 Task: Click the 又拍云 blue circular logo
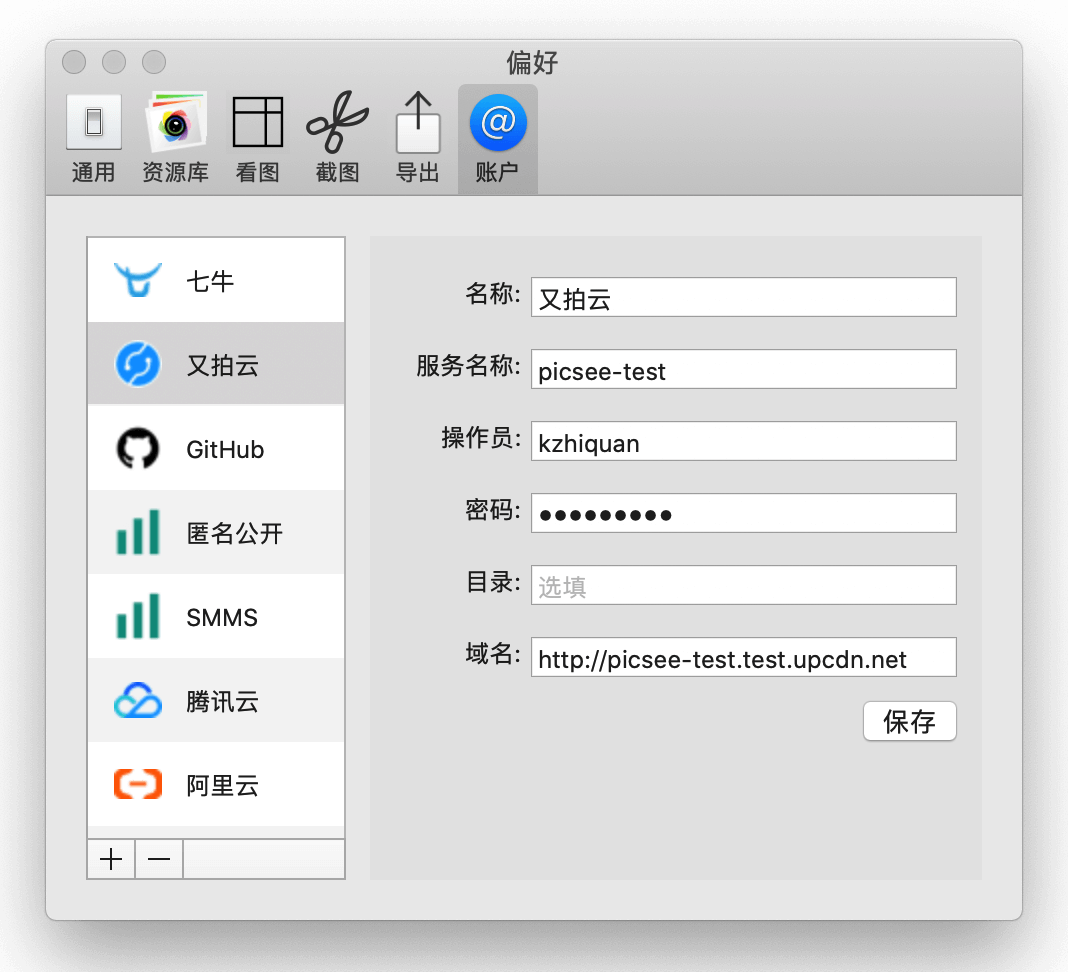tap(138, 364)
